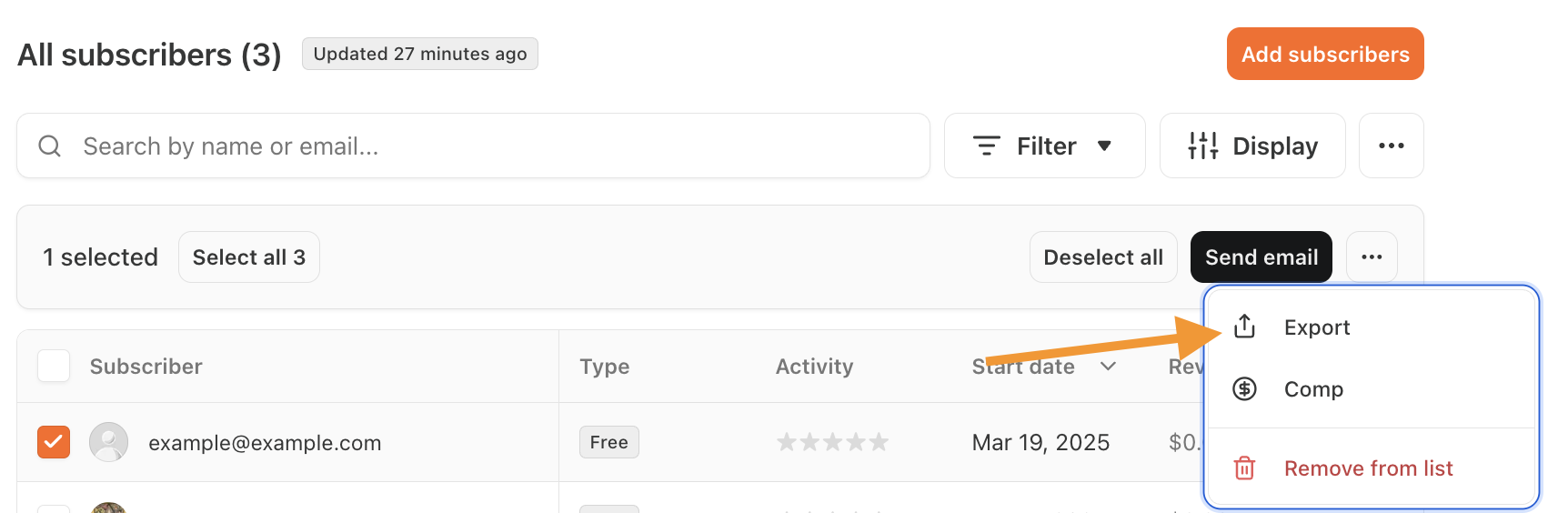Click the search magnifier icon
The width and height of the screenshot is (1568, 513).
coord(50,146)
